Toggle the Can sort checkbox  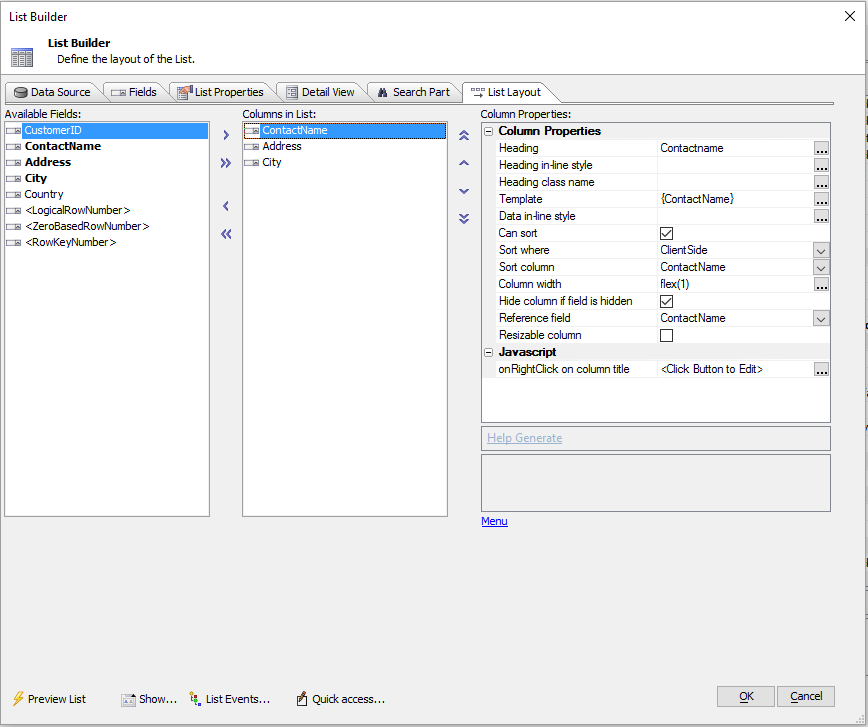tap(666, 233)
